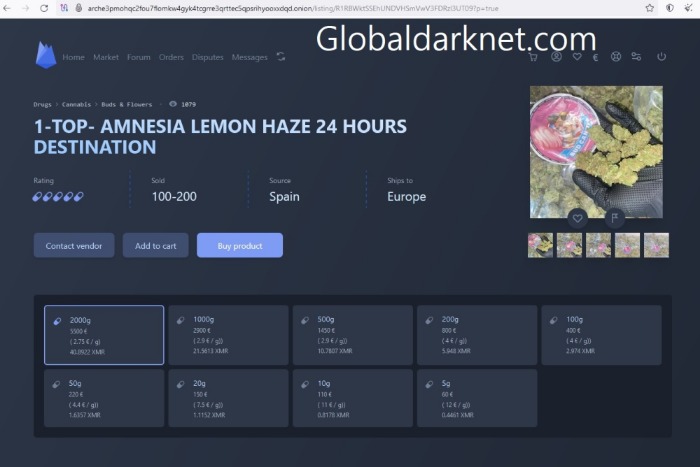The image size is (700, 467).
Task: Open the user profile icon
Action: pyautogui.click(x=556, y=56)
